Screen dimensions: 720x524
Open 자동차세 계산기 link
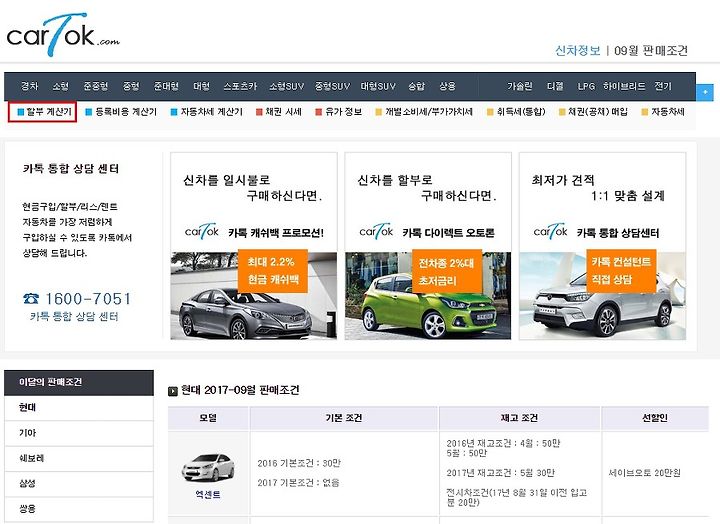[207, 112]
